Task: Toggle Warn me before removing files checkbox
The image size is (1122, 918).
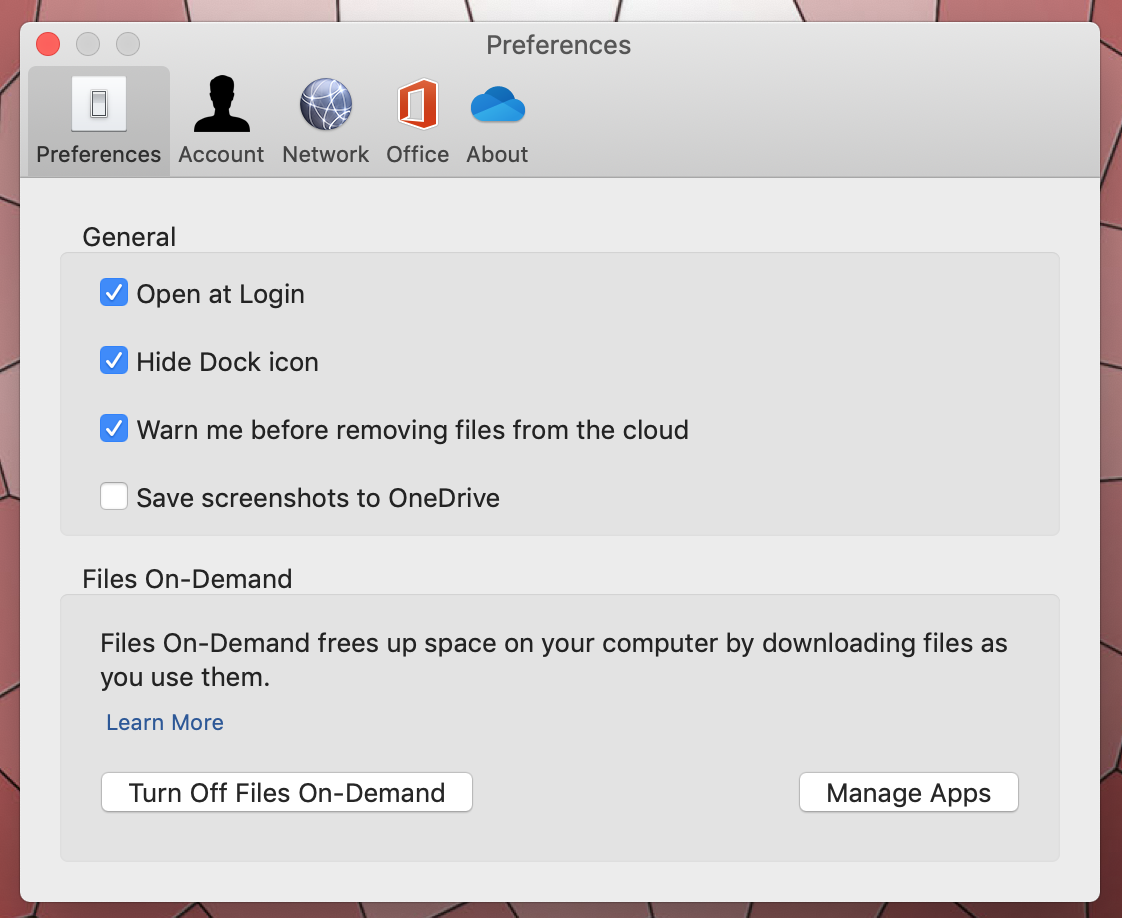Action: [x=114, y=429]
